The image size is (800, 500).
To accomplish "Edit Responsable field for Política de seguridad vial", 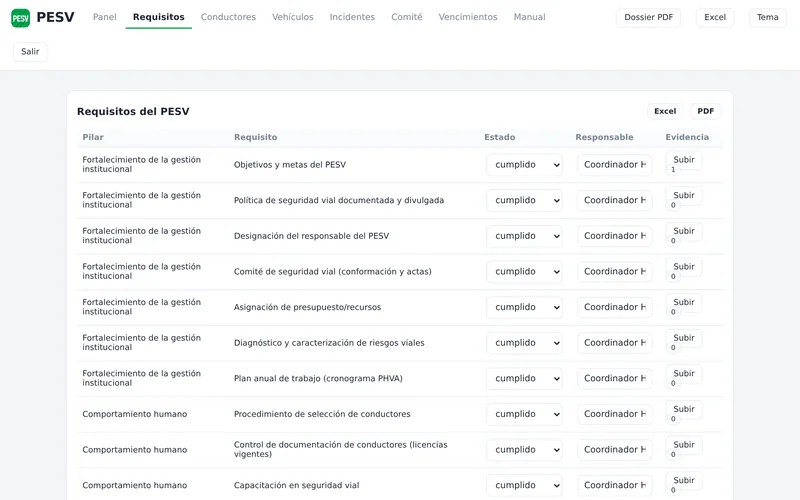I will (615, 201).
